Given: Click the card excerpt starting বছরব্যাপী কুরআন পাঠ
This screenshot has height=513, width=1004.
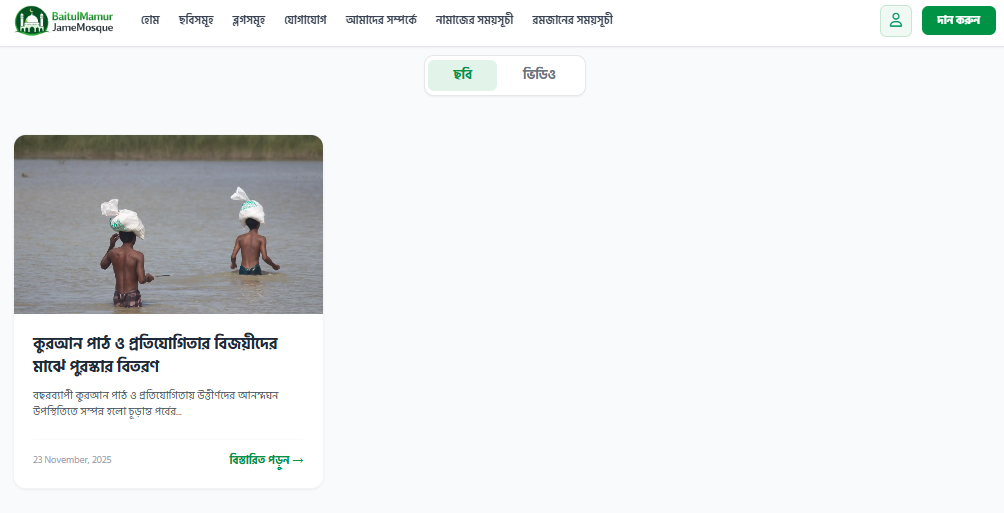Looking at the screenshot, I should pos(156,403).
